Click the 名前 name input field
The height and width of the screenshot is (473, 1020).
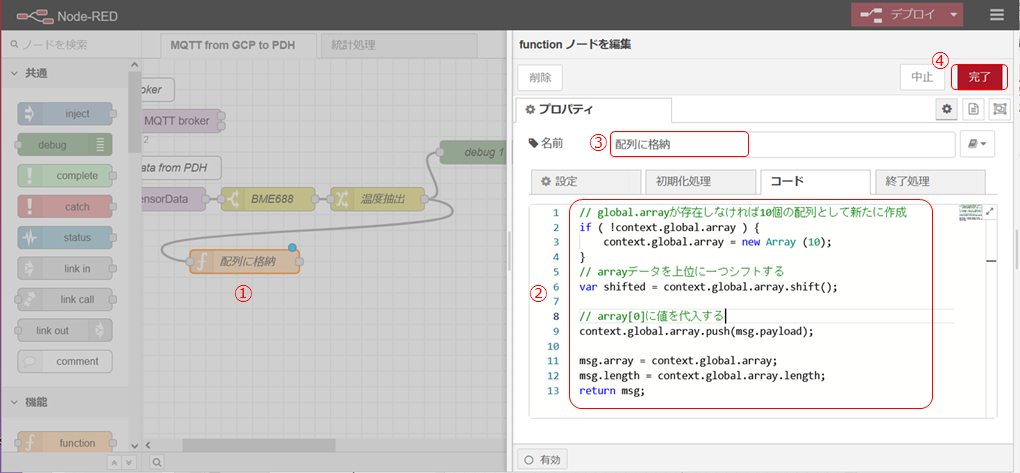(x=780, y=145)
